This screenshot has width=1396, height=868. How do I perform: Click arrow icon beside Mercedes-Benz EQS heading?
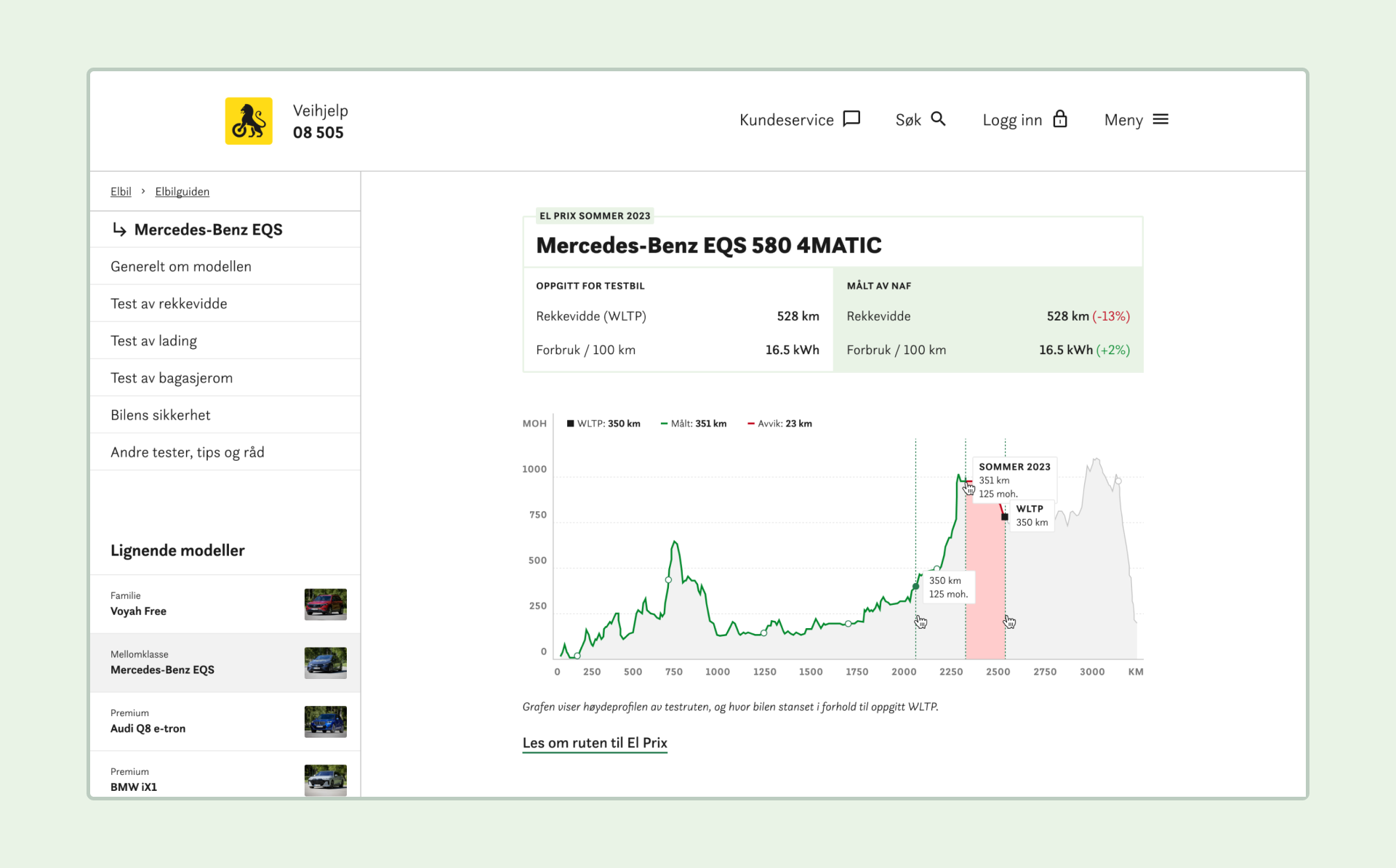[119, 230]
